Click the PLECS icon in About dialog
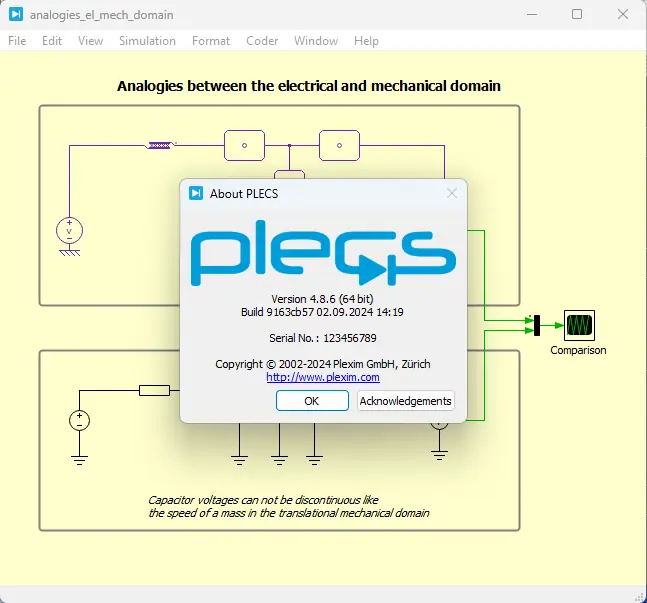The width and height of the screenshot is (647, 603). pos(196,193)
